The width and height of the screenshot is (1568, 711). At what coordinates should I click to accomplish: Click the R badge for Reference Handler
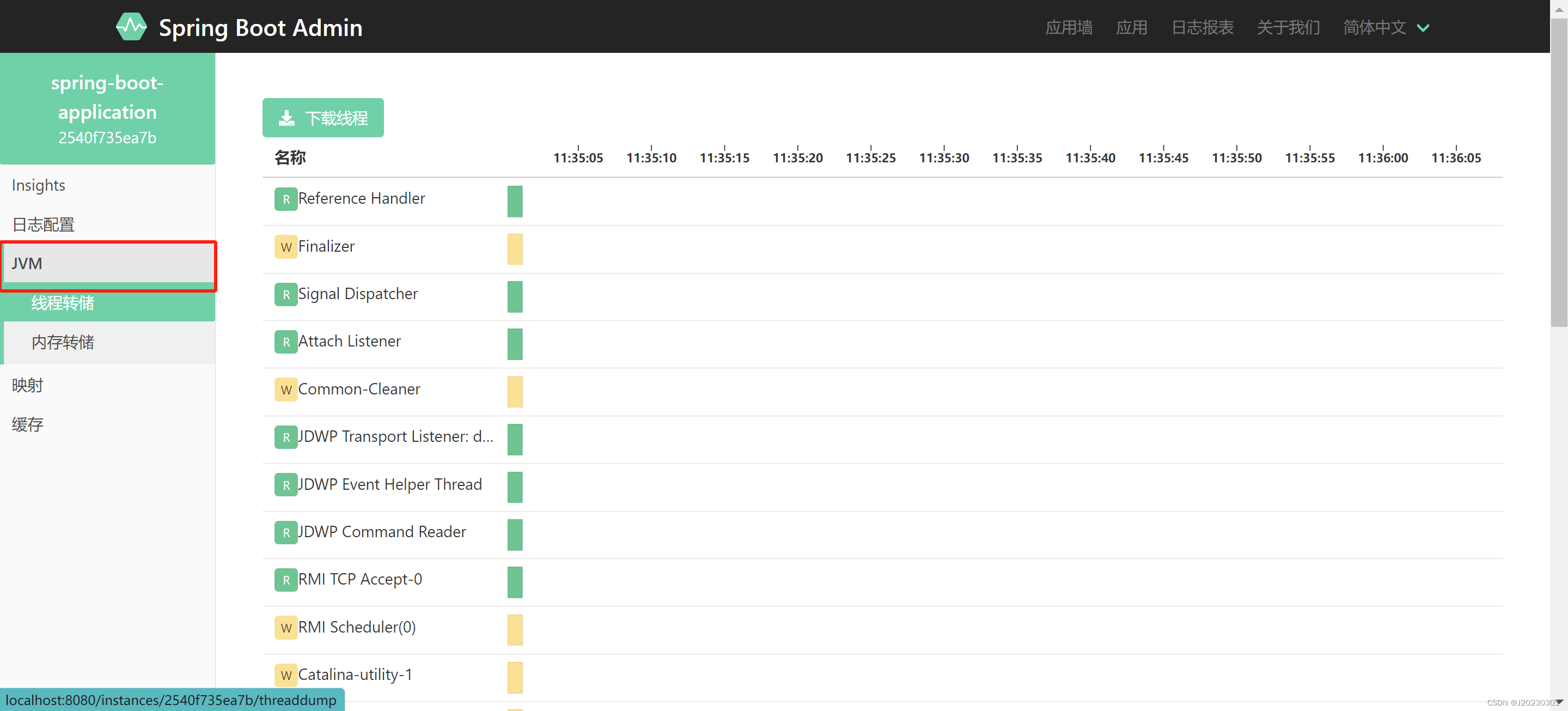(x=285, y=199)
